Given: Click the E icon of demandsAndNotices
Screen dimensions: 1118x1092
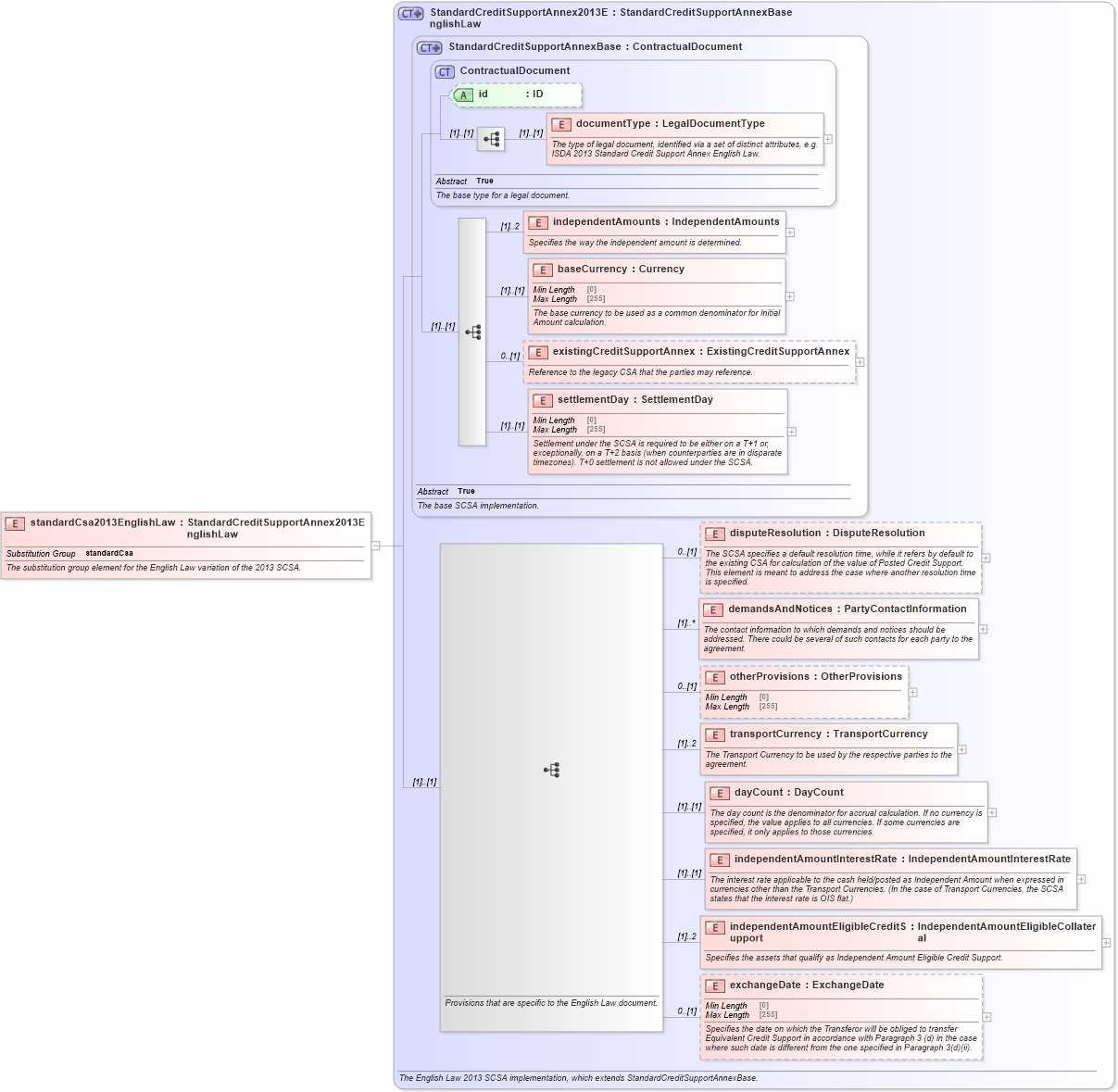Looking at the screenshot, I should coord(713,609).
